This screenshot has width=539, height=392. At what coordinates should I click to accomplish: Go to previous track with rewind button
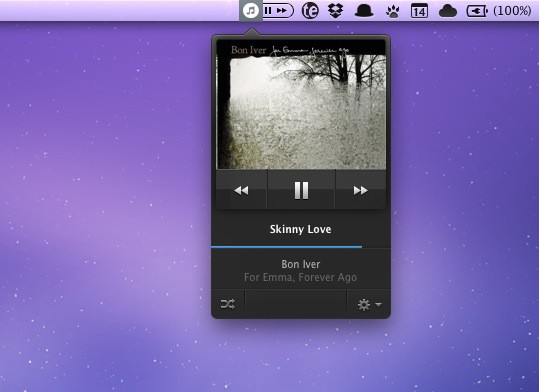click(x=241, y=190)
